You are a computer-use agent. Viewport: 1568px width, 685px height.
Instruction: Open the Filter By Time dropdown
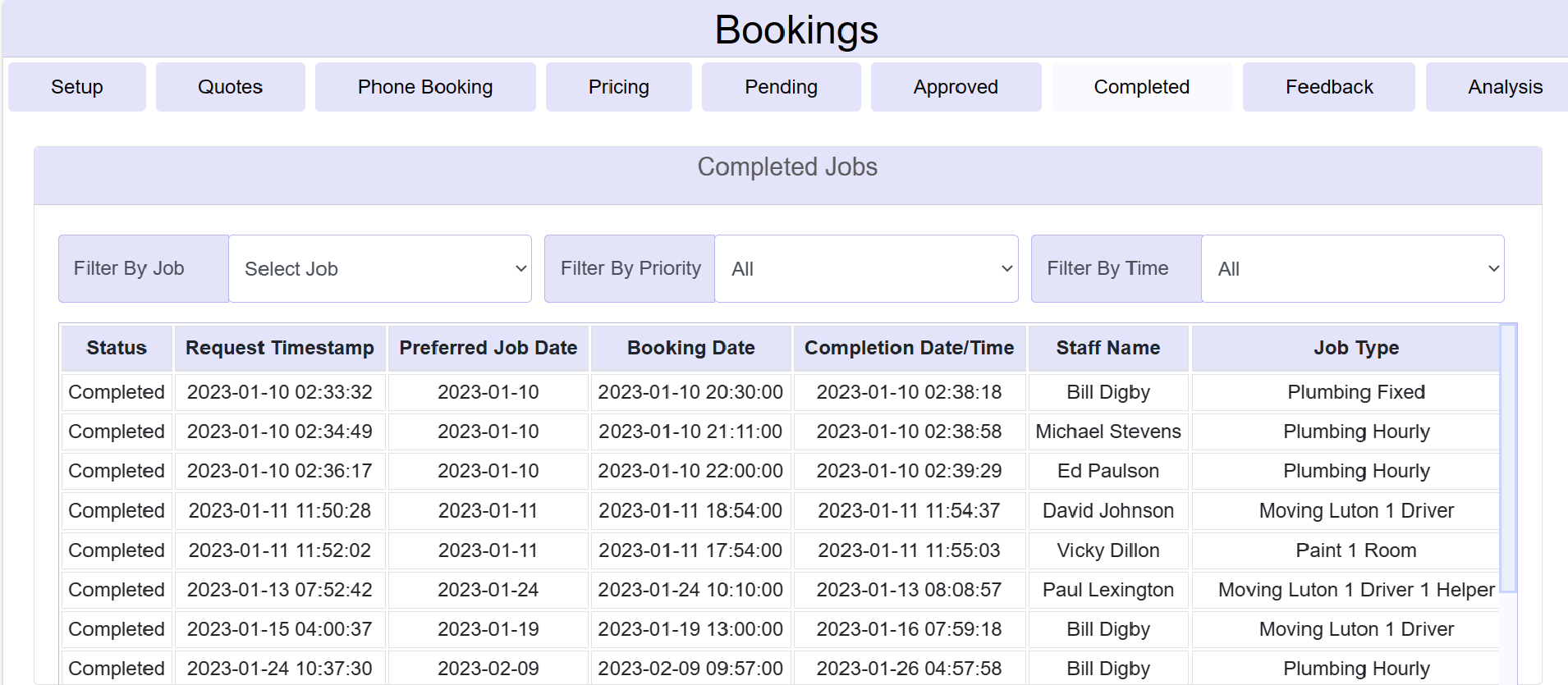1353,269
